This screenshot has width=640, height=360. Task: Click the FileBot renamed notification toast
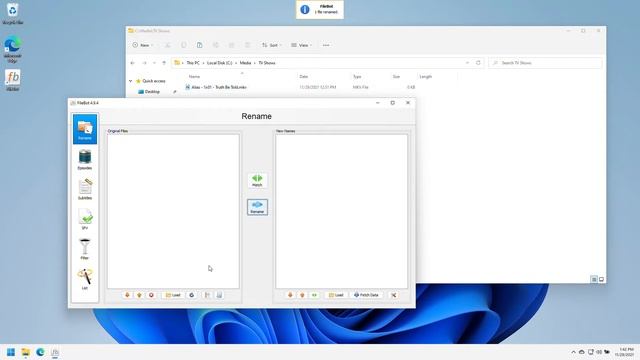coord(320,9)
